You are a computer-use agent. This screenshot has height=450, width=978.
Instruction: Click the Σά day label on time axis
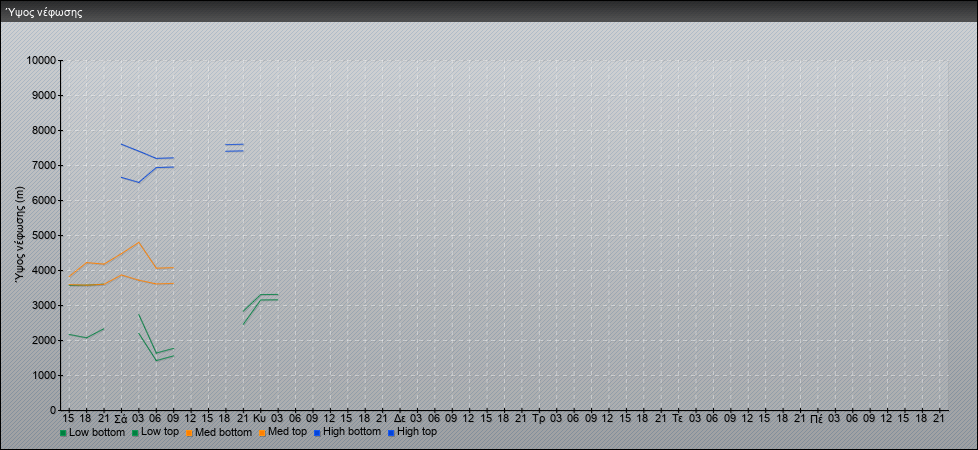pyautogui.click(x=121, y=419)
